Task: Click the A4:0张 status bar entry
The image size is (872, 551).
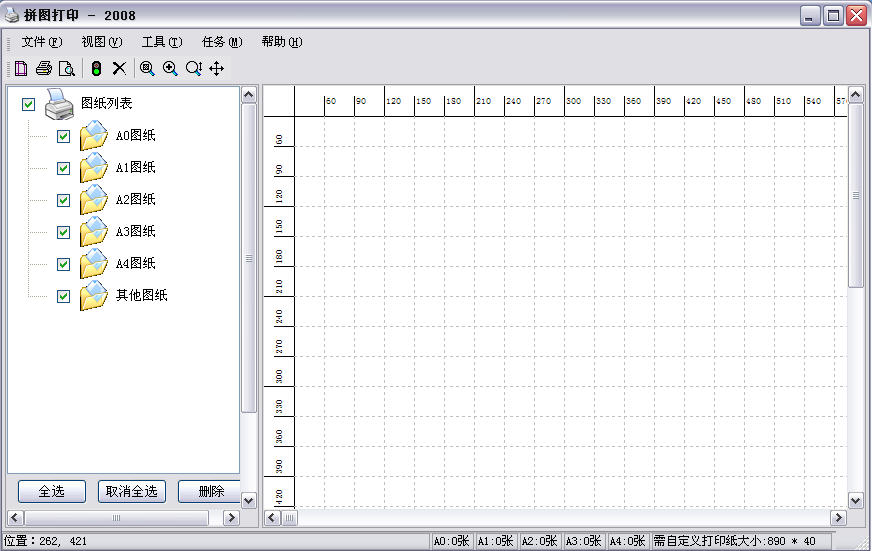Action: click(x=627, y=541)
